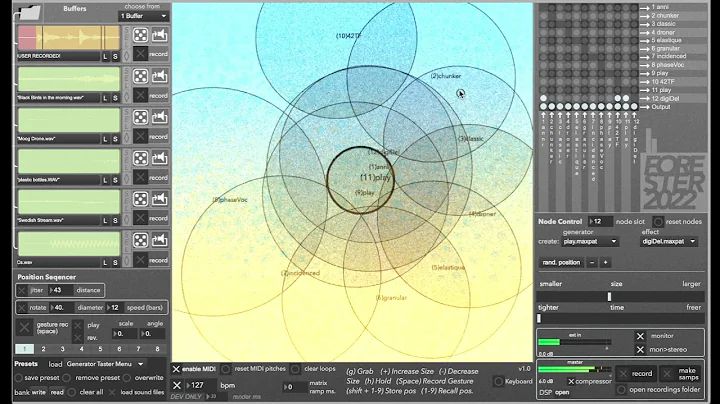720x404 pixels.
Task: Click the dice icon for Cs.wav buffer
Action: [141, 240]
